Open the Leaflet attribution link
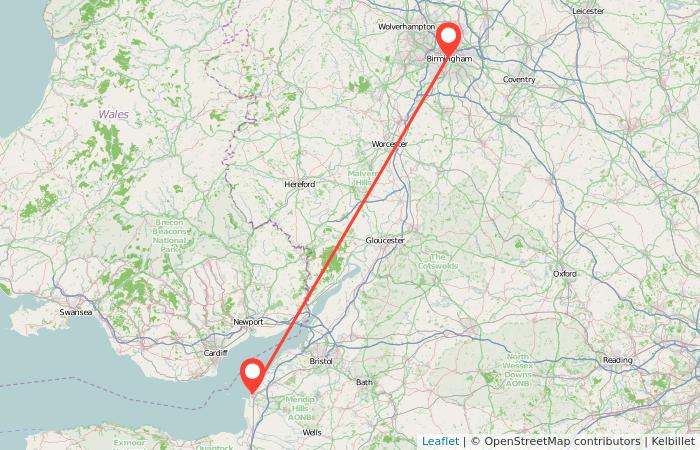 [440, 442]
